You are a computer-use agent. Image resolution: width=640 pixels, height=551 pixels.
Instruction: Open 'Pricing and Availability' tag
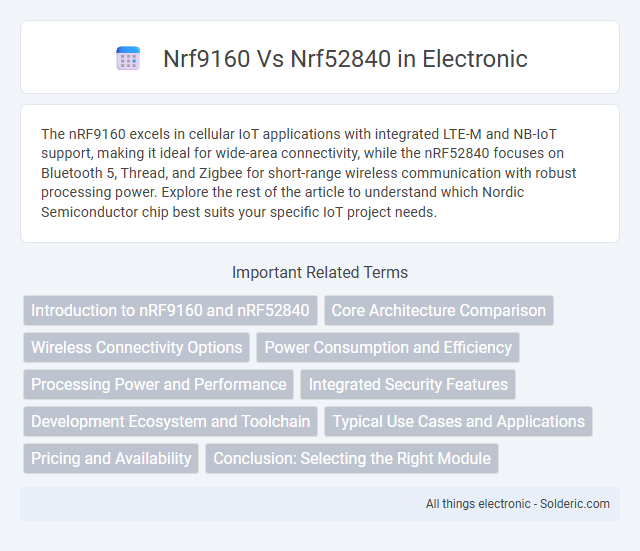point(111,458)
